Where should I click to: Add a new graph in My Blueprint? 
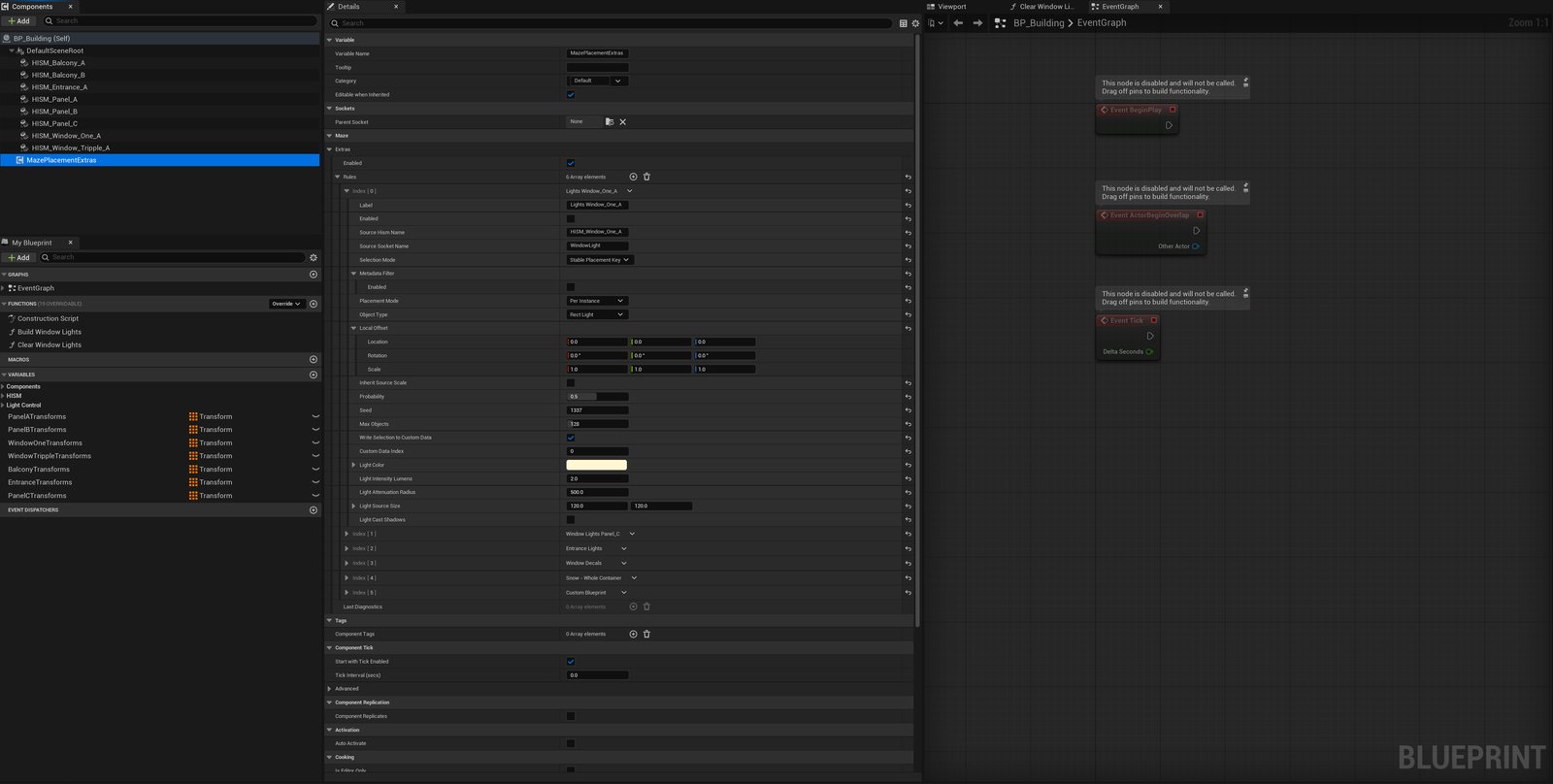pos(314,275)
